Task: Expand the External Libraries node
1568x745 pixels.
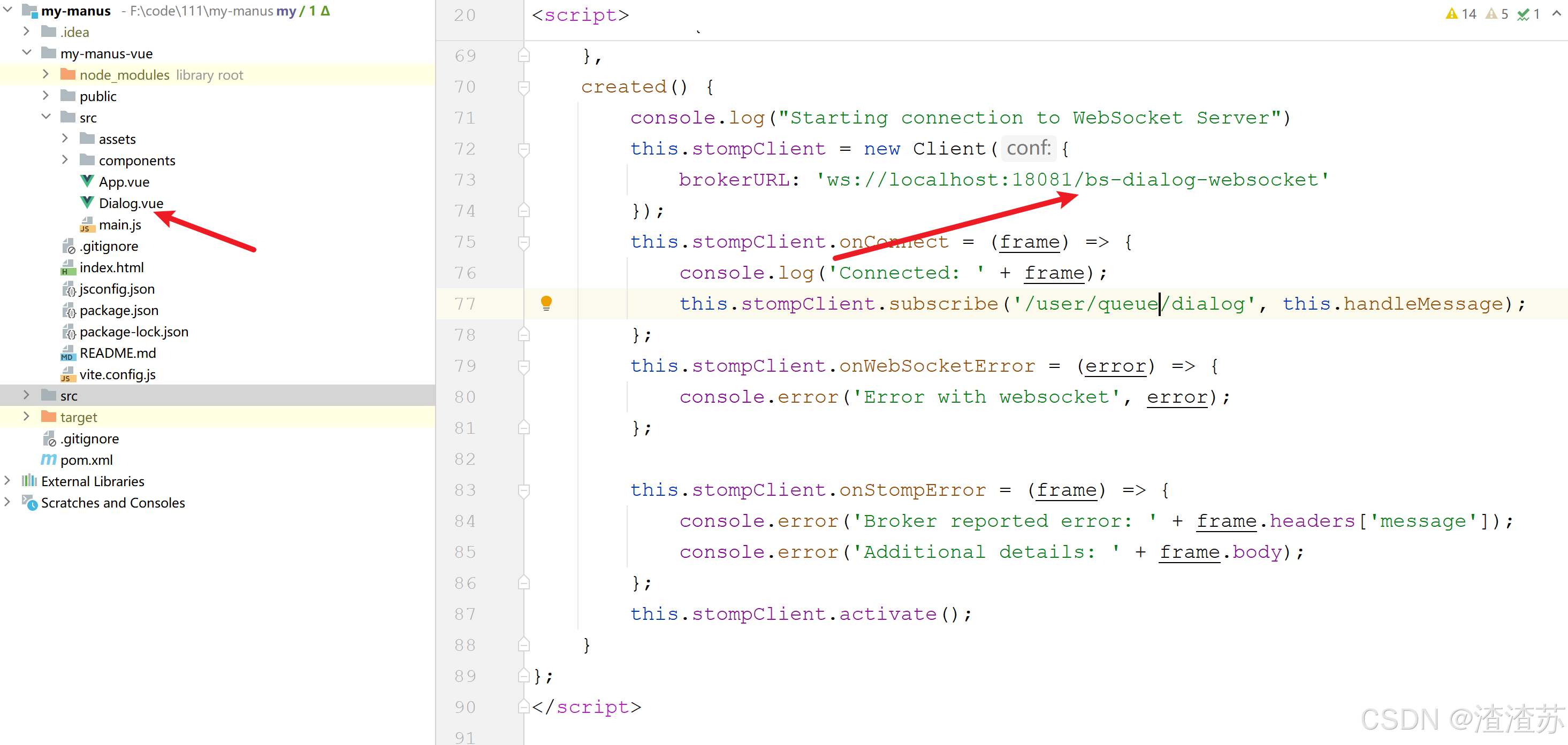Action: tap(8, 481)
